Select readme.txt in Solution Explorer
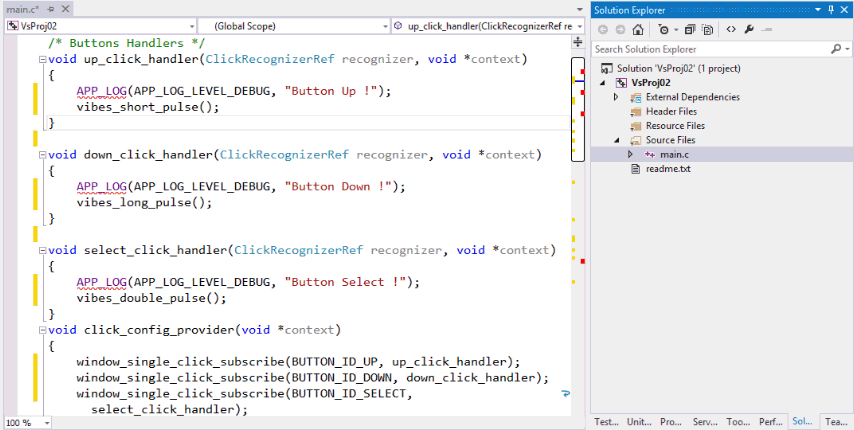The height and width of the screenshot is (430, 854). (x=668, y=169)
